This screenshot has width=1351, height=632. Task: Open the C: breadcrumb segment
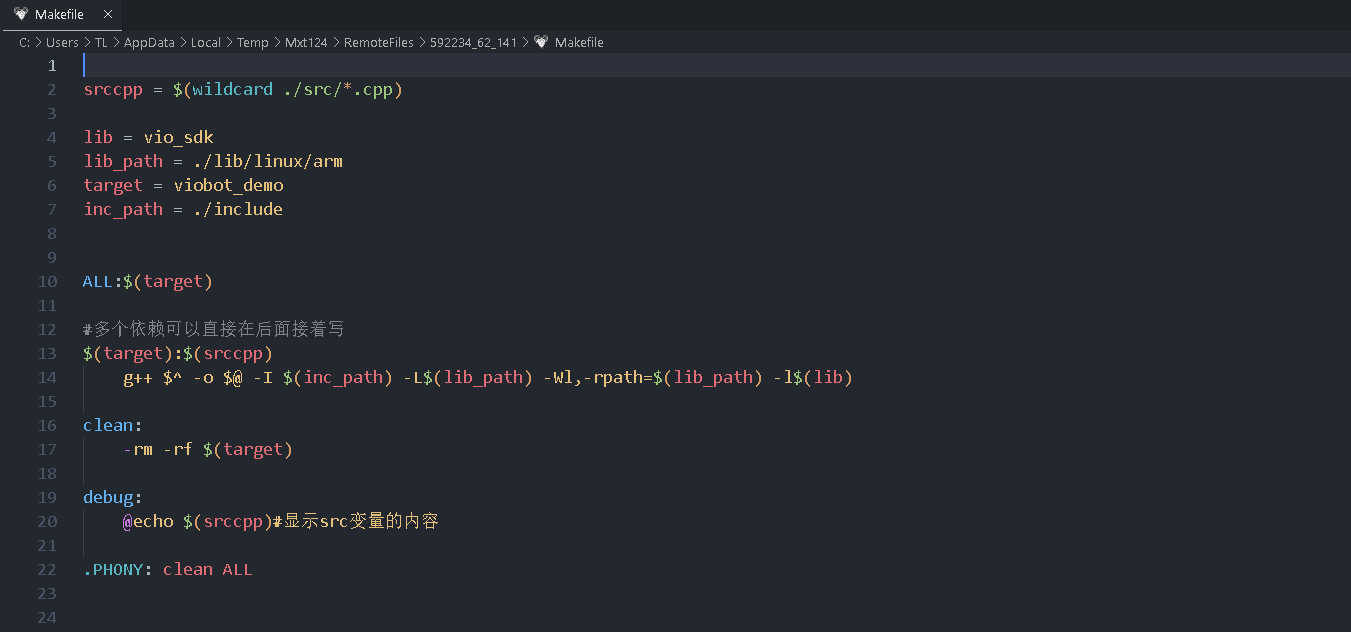[x=24, y=43]
